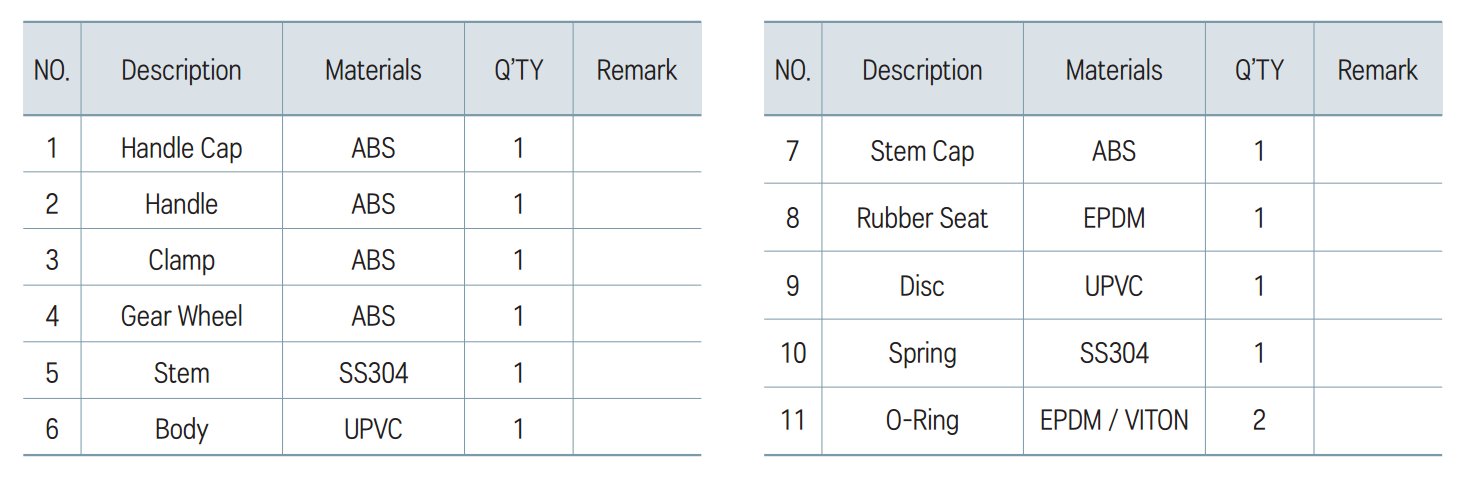Select the Disc description cell

pyautogui.click(x=922, y=286)
